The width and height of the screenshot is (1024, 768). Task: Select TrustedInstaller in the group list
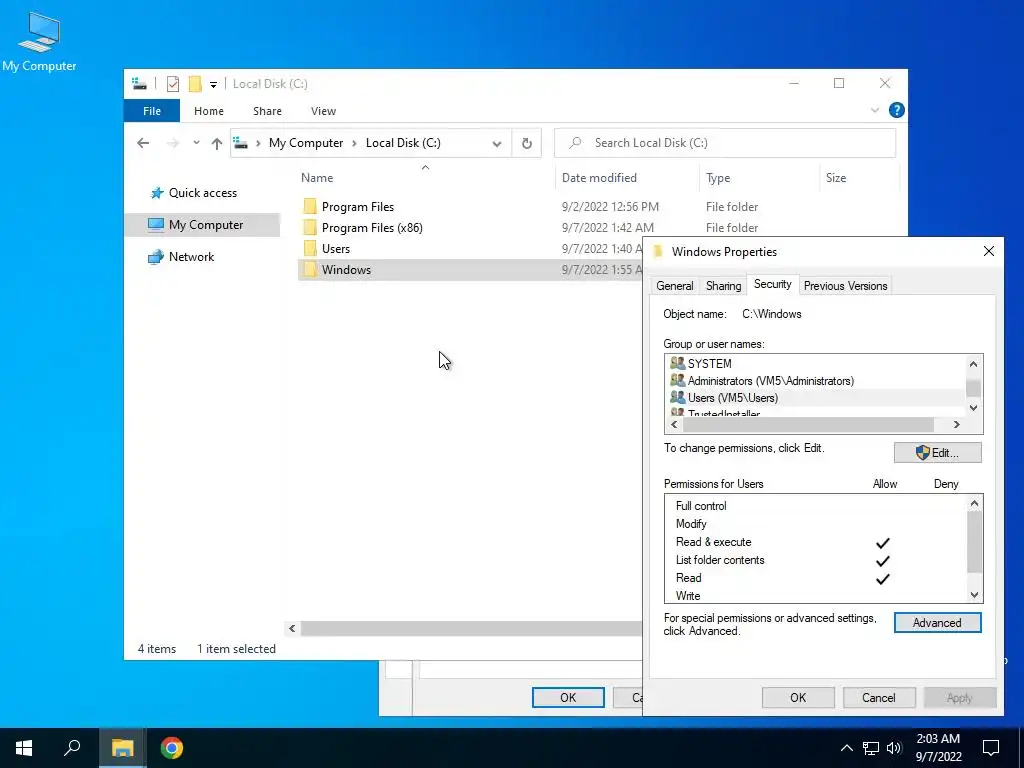[724, 413]
